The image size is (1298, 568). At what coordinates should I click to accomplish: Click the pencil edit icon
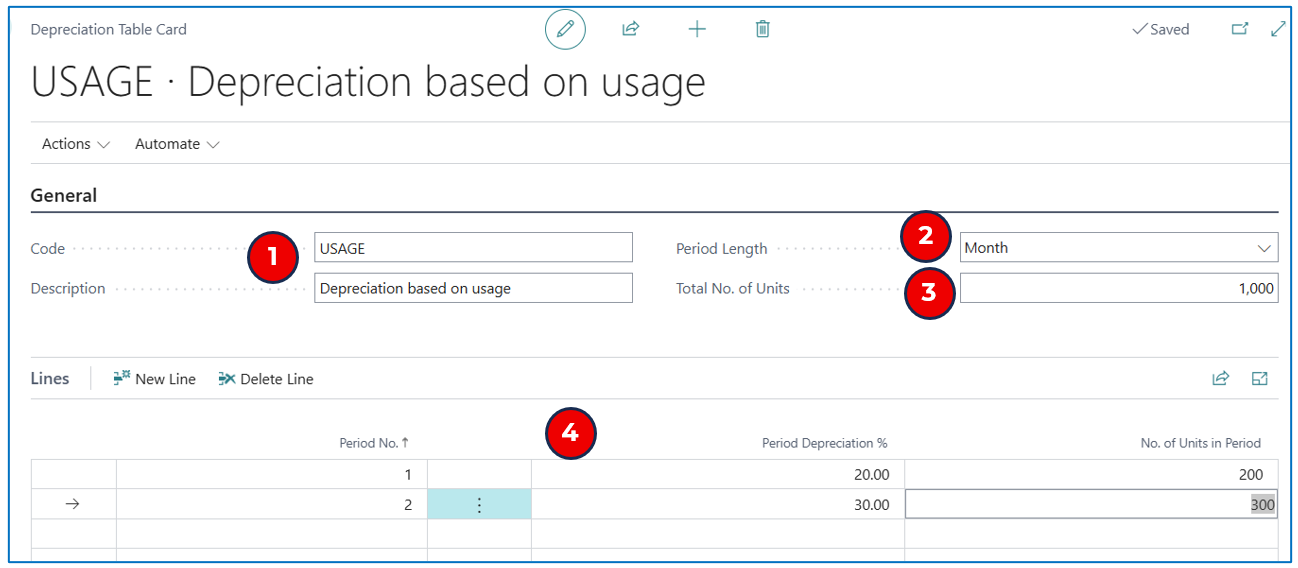click(x=565, y=30)
